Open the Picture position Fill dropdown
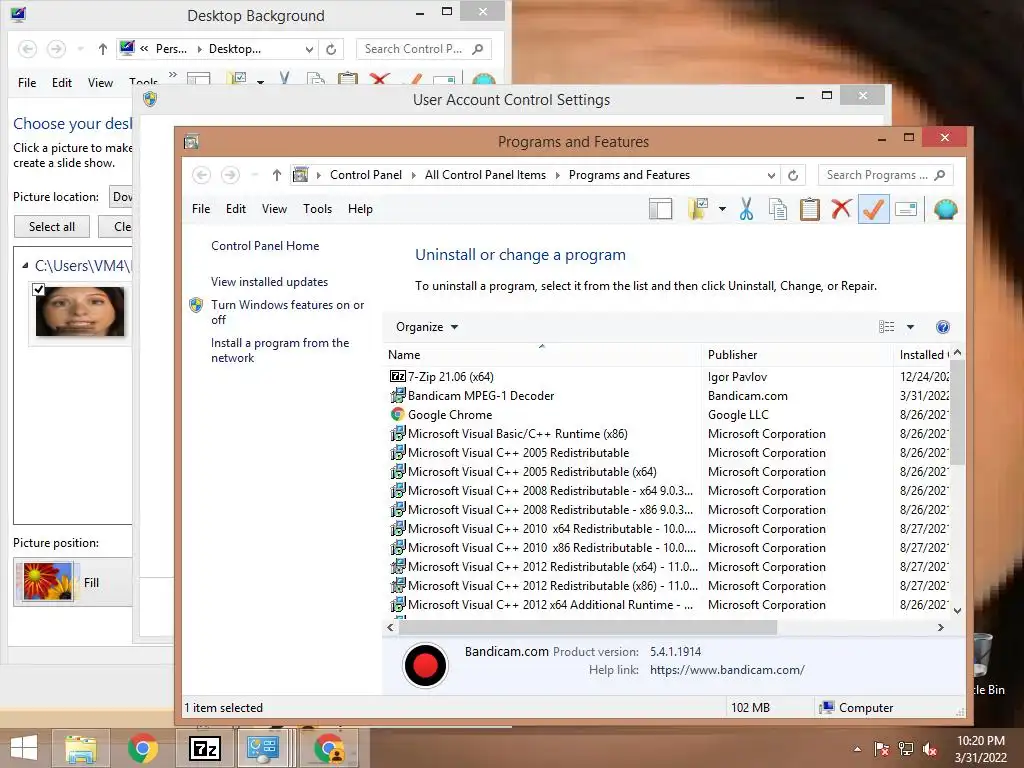This screenshot has height=768, width=1024. tap(72, 583)
